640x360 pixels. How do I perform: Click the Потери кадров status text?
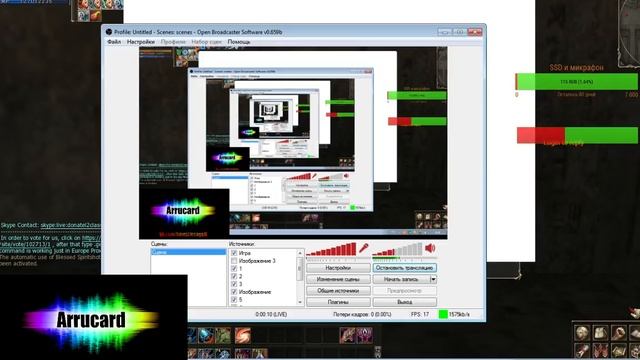pyautogui.click(x=362, y=314)
